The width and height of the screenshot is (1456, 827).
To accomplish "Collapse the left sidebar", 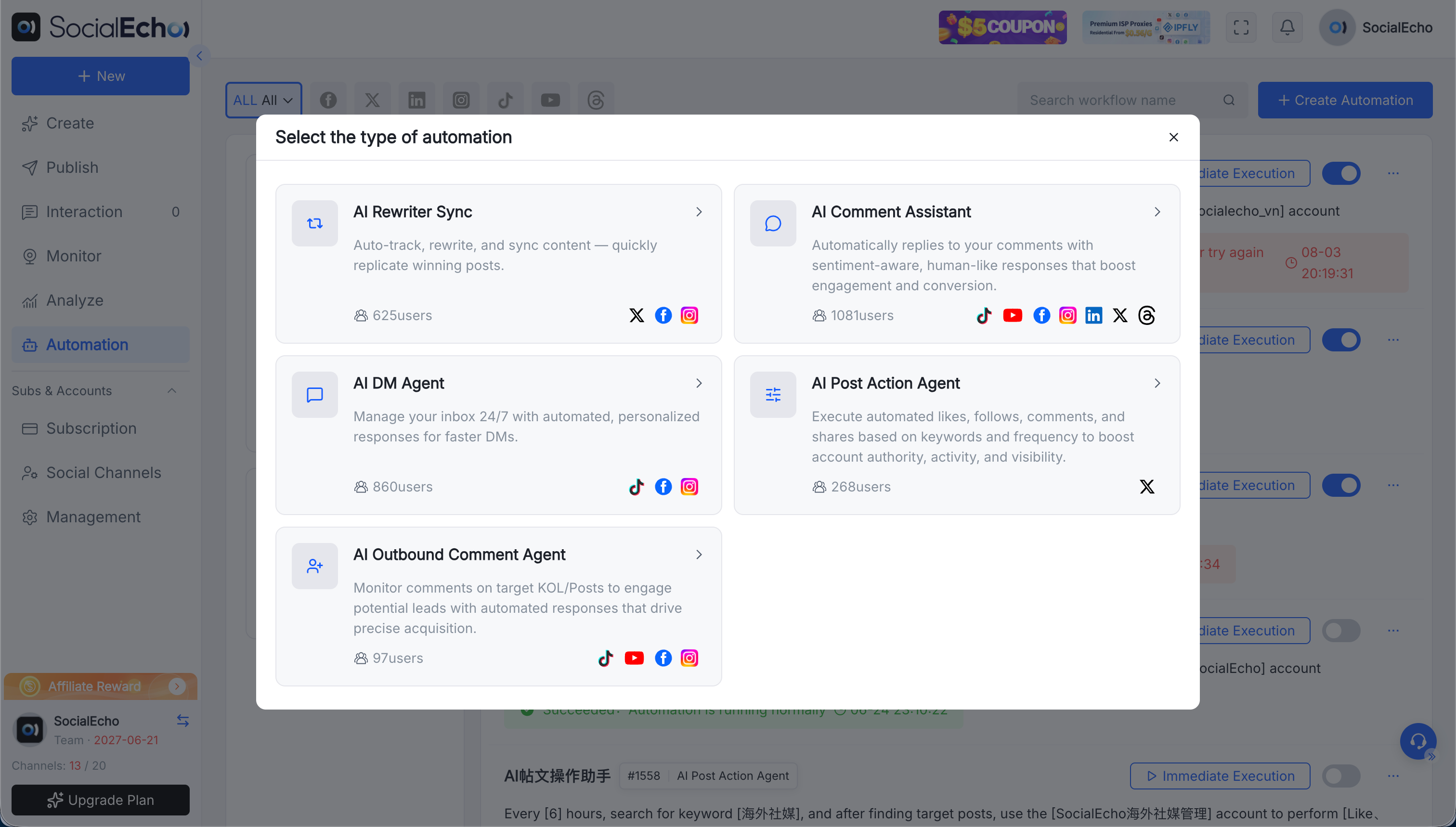I will (199, 56).
